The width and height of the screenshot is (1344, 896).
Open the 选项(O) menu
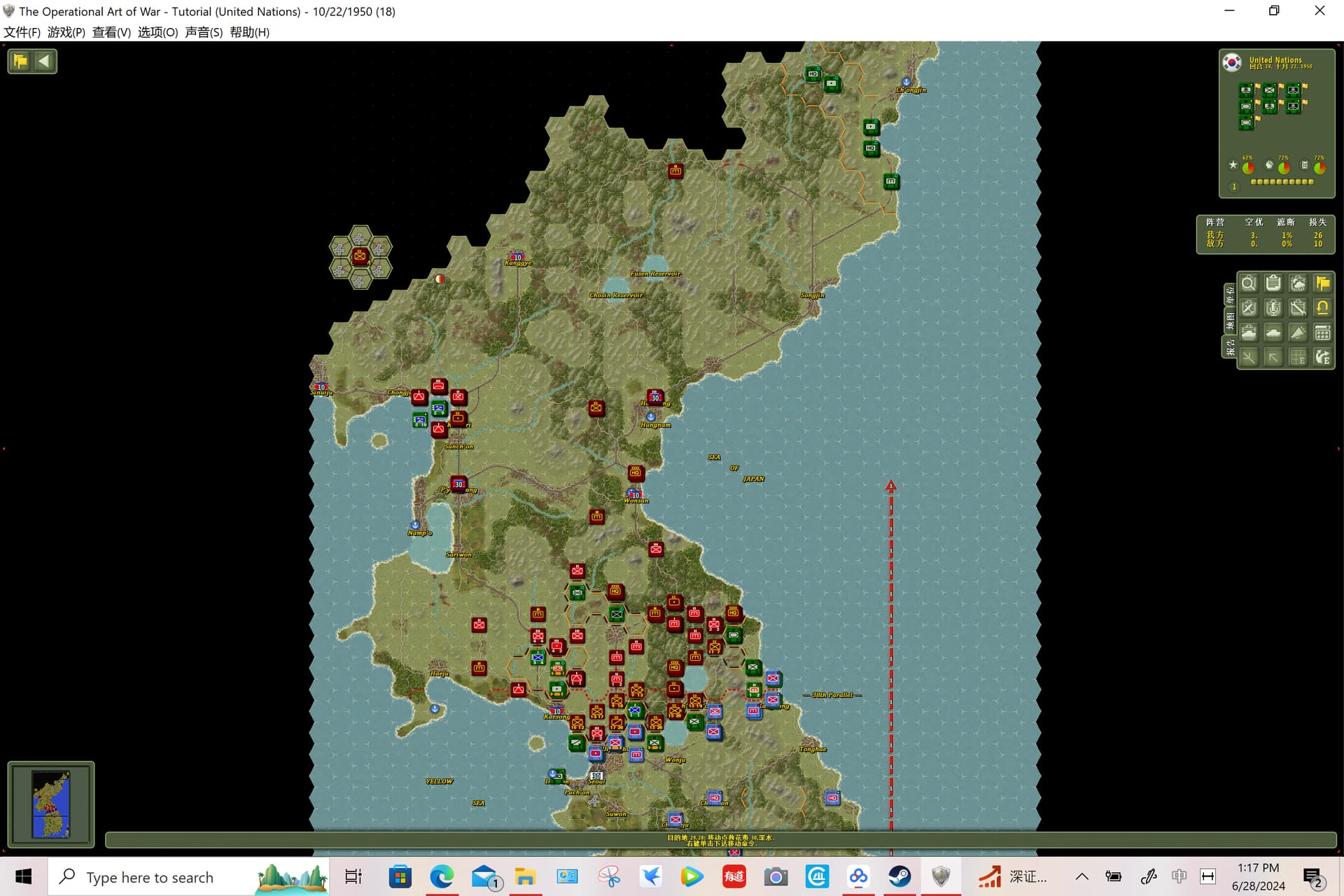[x=157, y=32]
